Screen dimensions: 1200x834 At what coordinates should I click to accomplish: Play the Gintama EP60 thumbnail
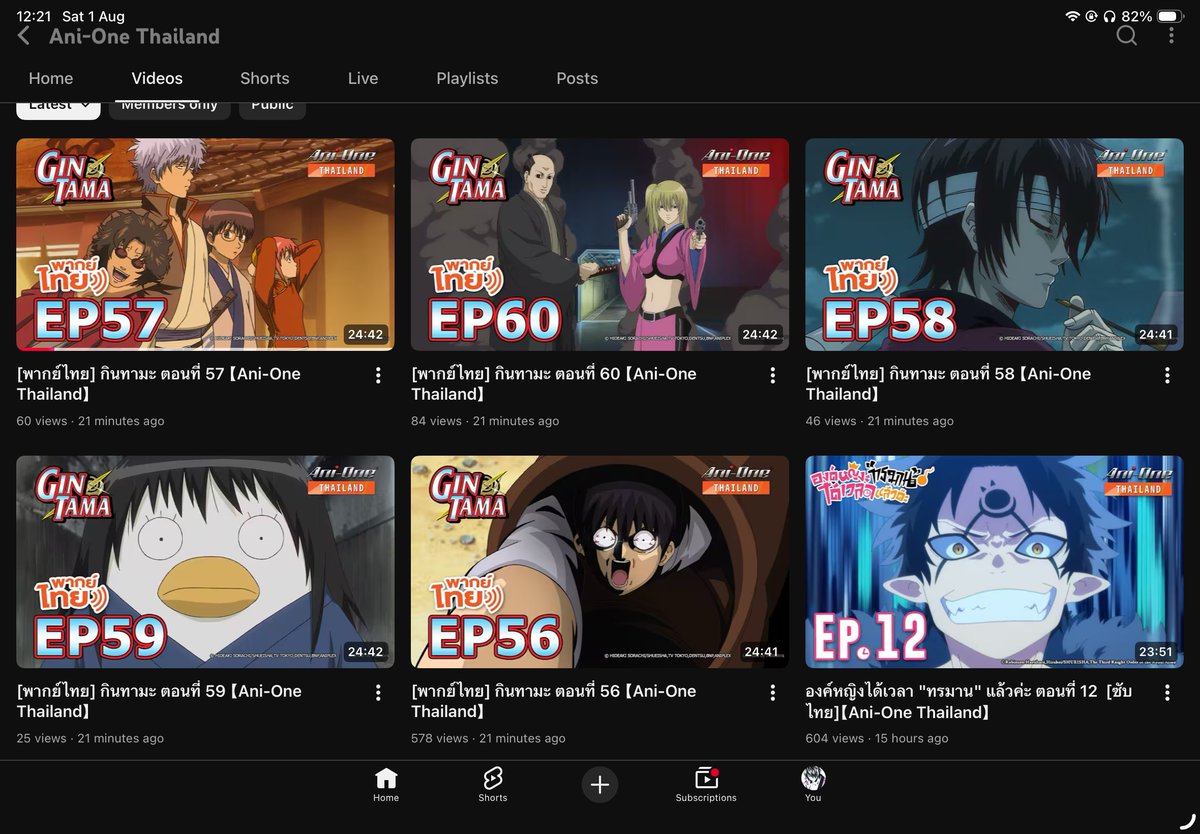600,245
